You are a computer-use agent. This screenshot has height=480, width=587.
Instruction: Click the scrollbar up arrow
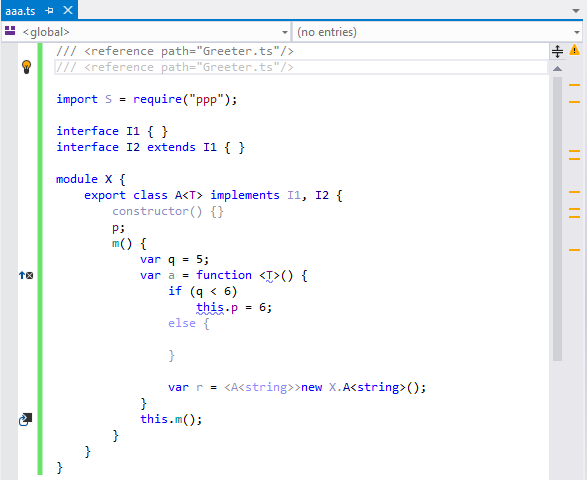pos(557,69)
